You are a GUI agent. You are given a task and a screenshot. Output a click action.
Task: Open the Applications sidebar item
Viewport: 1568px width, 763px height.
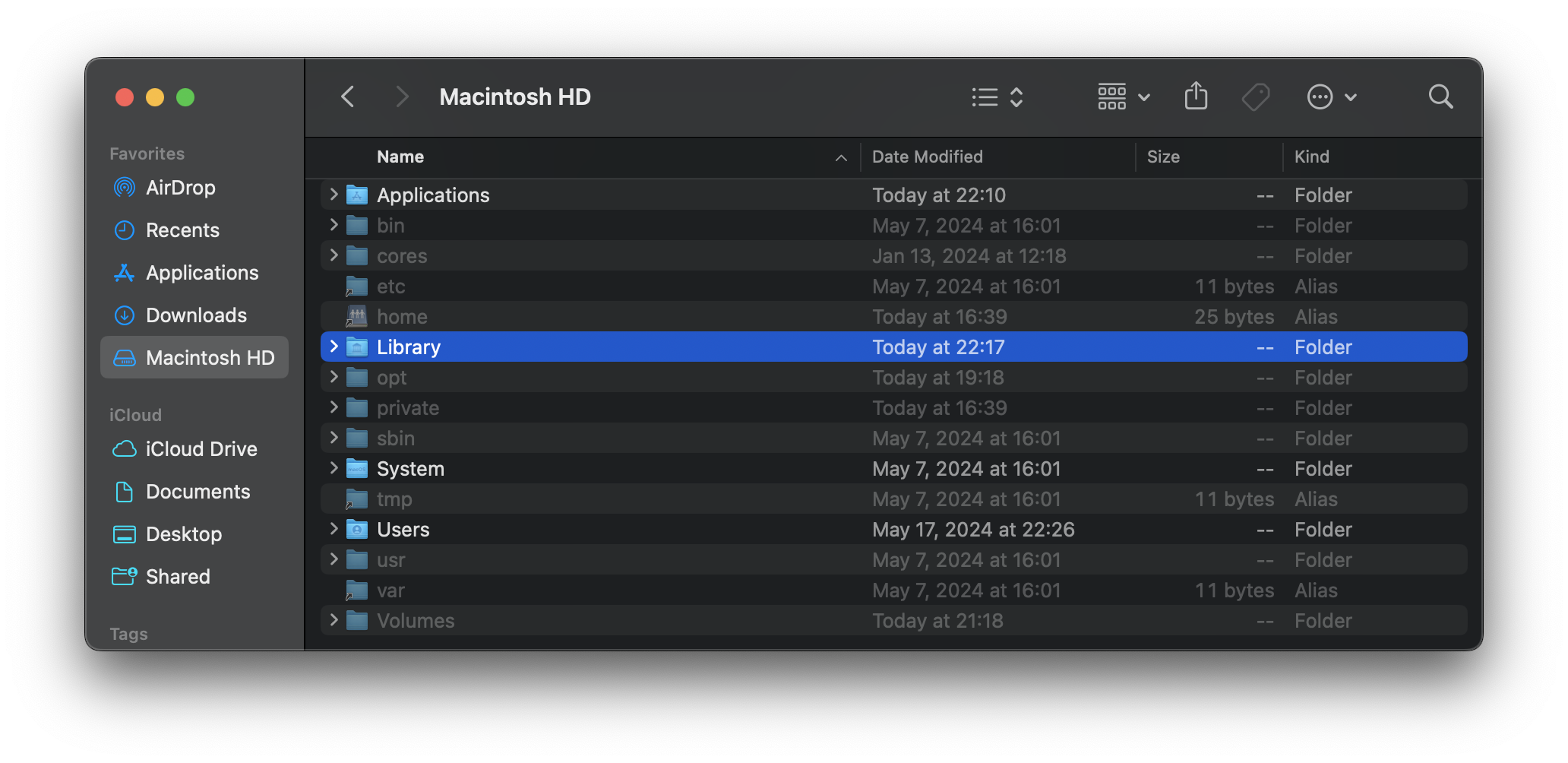201,272
